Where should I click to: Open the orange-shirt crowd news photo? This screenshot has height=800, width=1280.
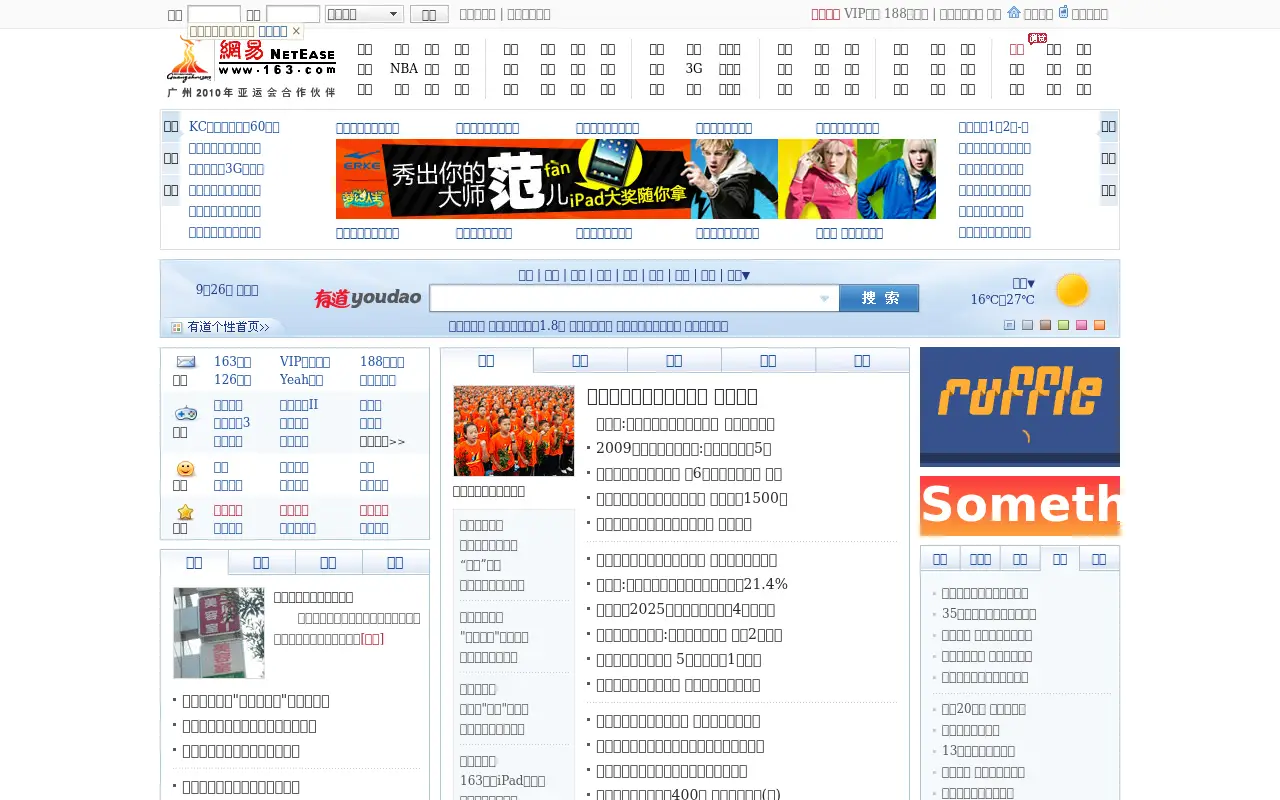513,431
